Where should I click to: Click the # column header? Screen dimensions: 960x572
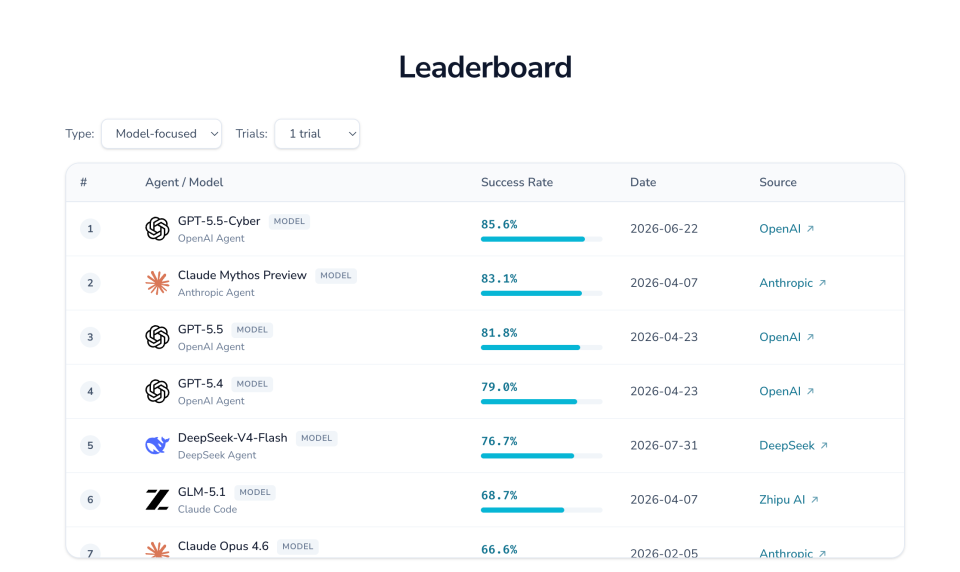click(84, 183)
